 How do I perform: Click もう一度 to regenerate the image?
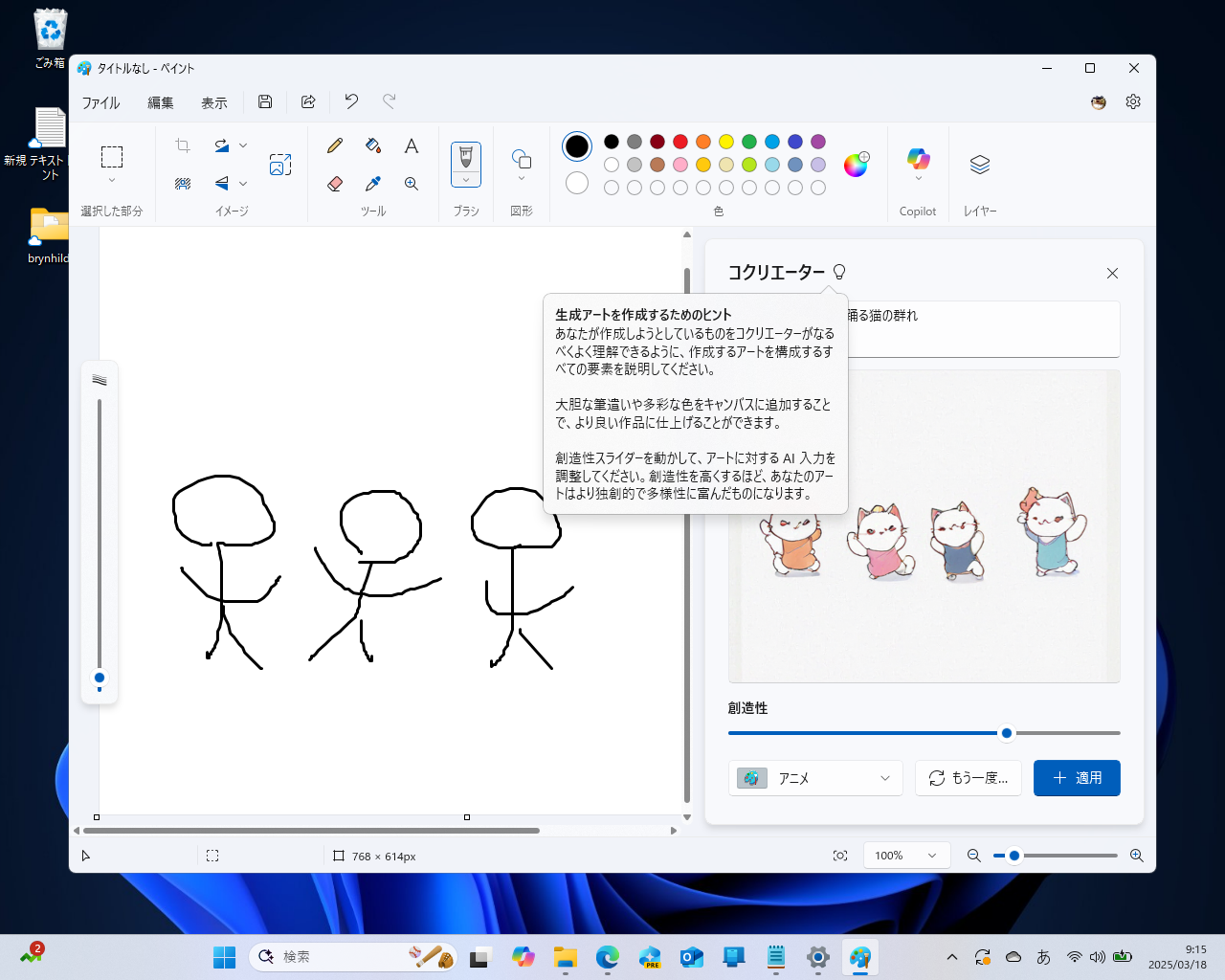(x=968, y=778)
